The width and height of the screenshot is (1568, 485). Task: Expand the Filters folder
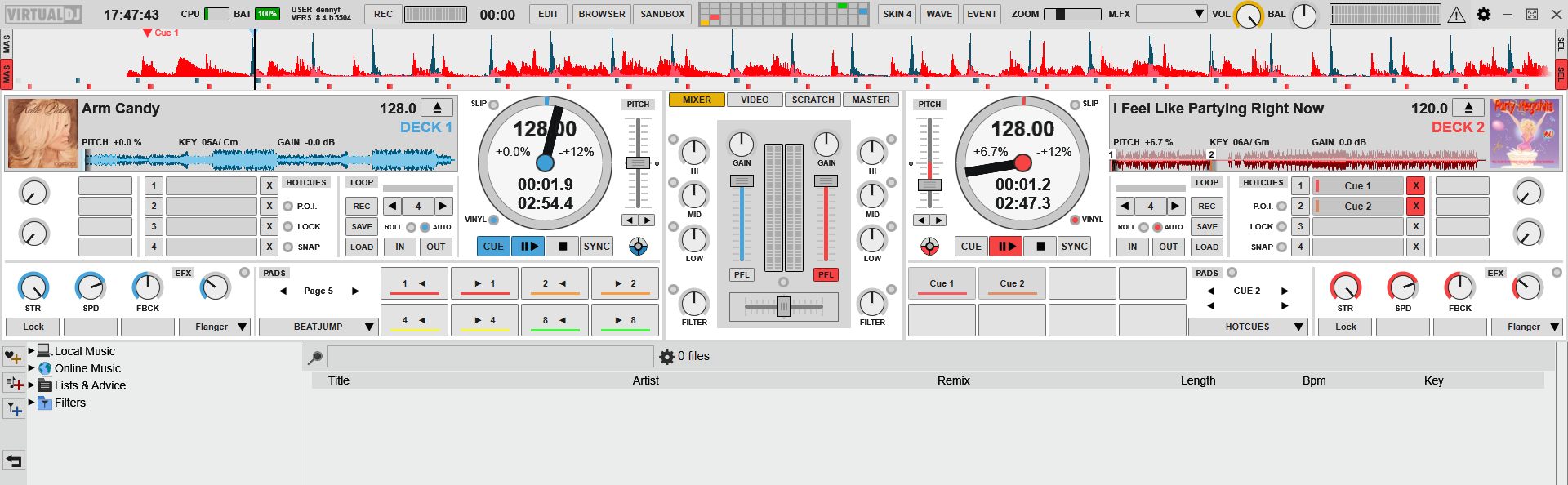click(31, 403)
